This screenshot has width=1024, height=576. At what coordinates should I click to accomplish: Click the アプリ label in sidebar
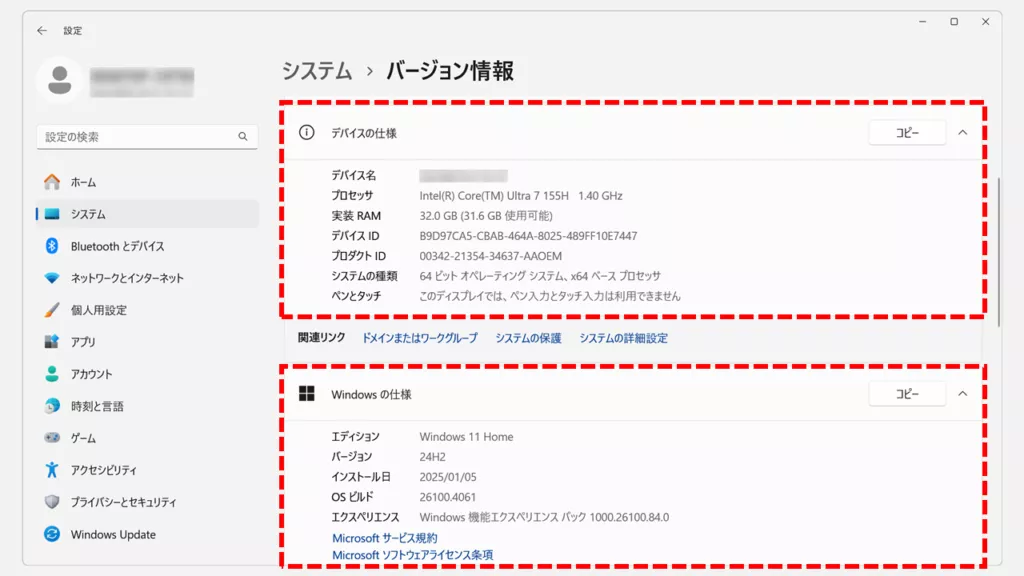pyautogui.click(x=83, y=342)
